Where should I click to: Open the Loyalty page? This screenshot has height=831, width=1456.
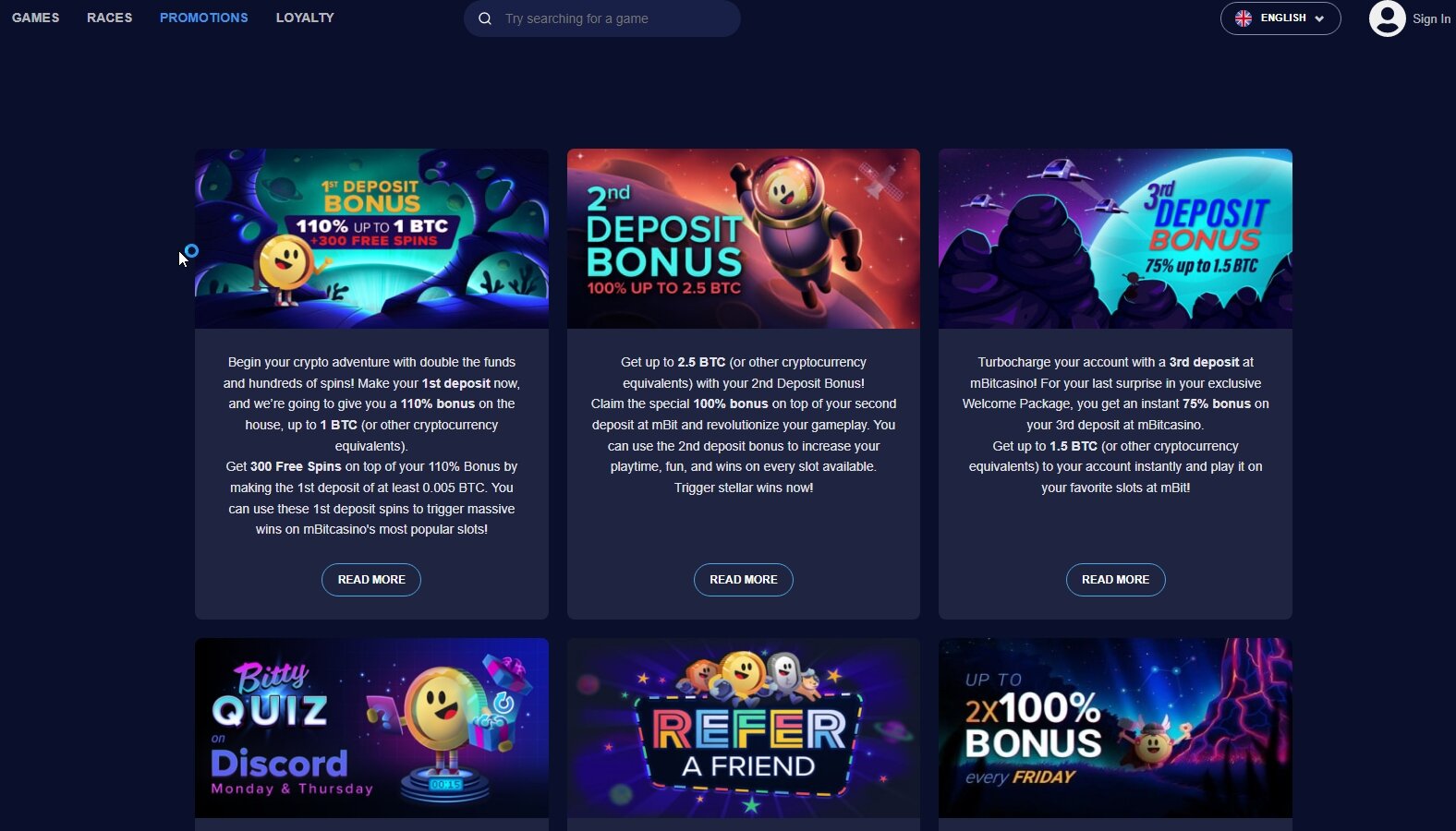(x=305, y=18)
